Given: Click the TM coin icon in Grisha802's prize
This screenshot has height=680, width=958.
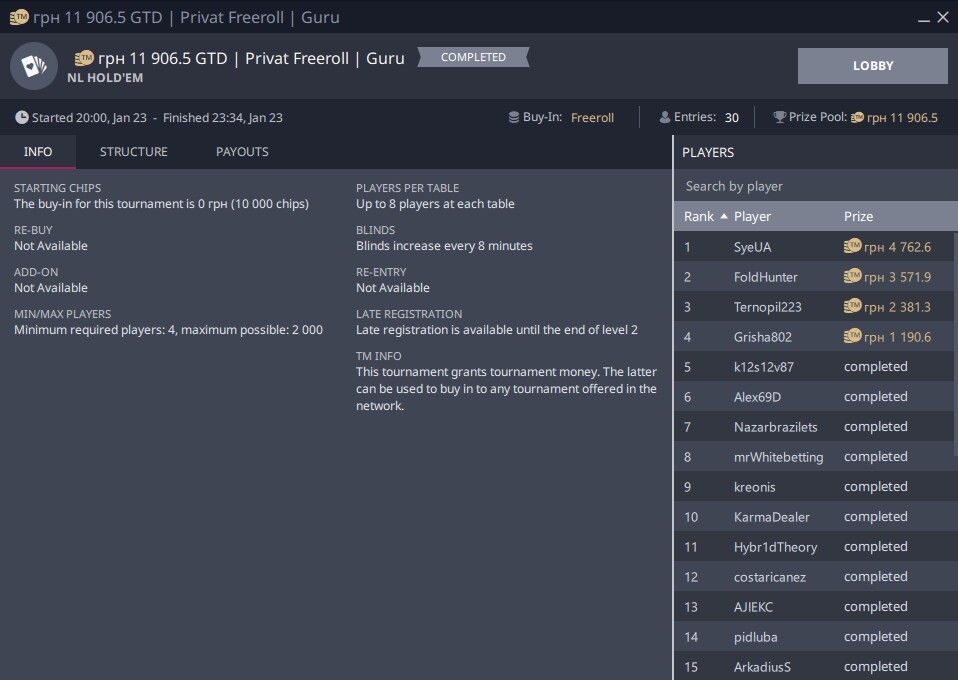Looking at the screenshot, I should pos(853,337).
